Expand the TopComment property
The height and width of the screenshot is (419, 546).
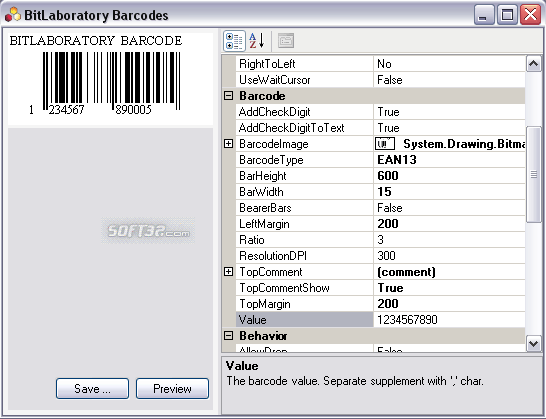[228, 272]
